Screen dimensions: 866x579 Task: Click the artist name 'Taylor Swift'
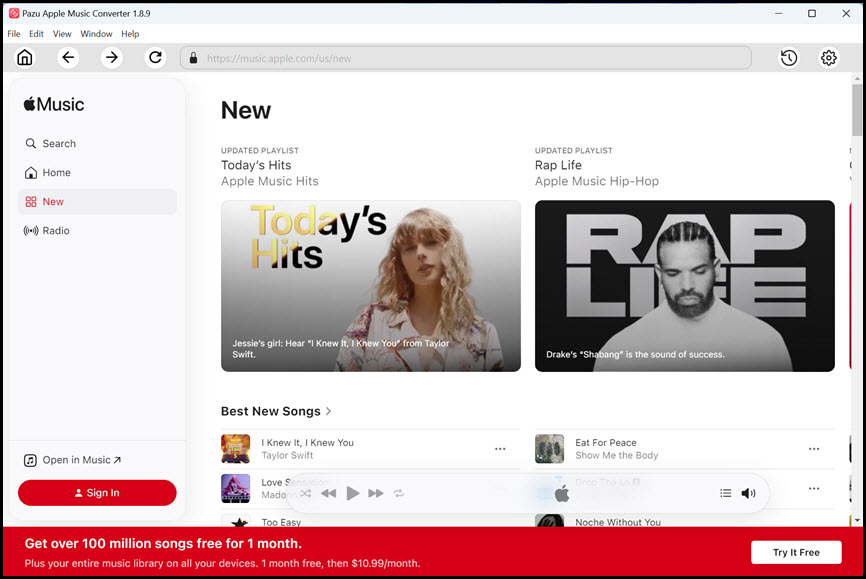287,455
